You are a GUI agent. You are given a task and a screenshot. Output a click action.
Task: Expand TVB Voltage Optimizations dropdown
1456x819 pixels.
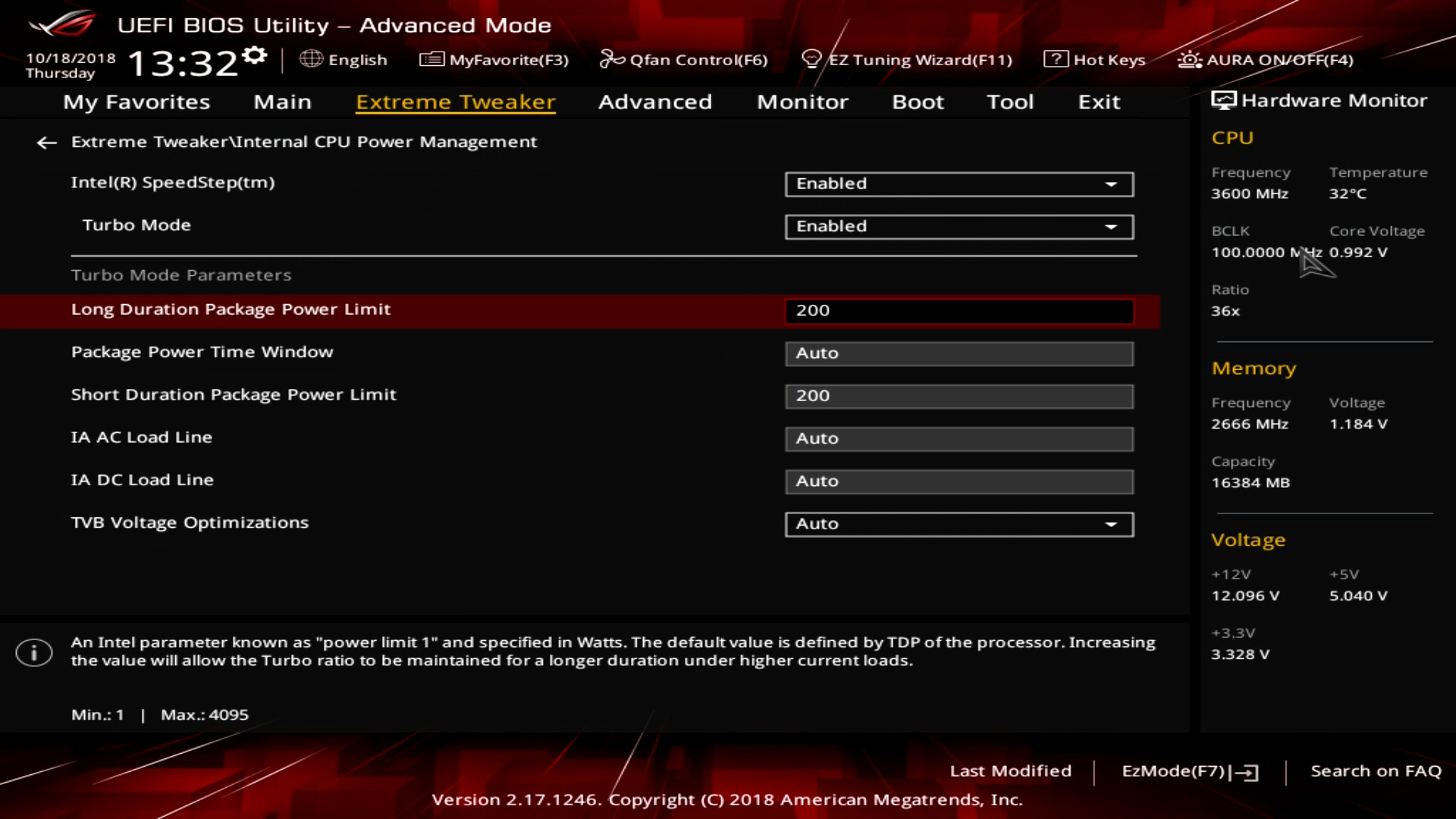pyautogui.click(x=1111, y=523)
